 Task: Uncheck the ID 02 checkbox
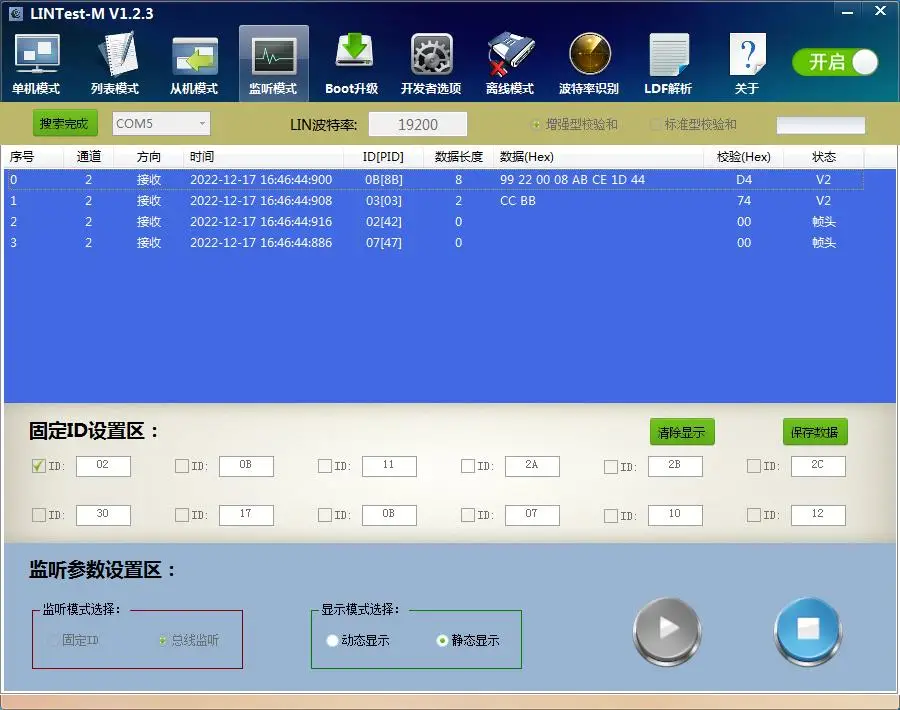(39, 466)
